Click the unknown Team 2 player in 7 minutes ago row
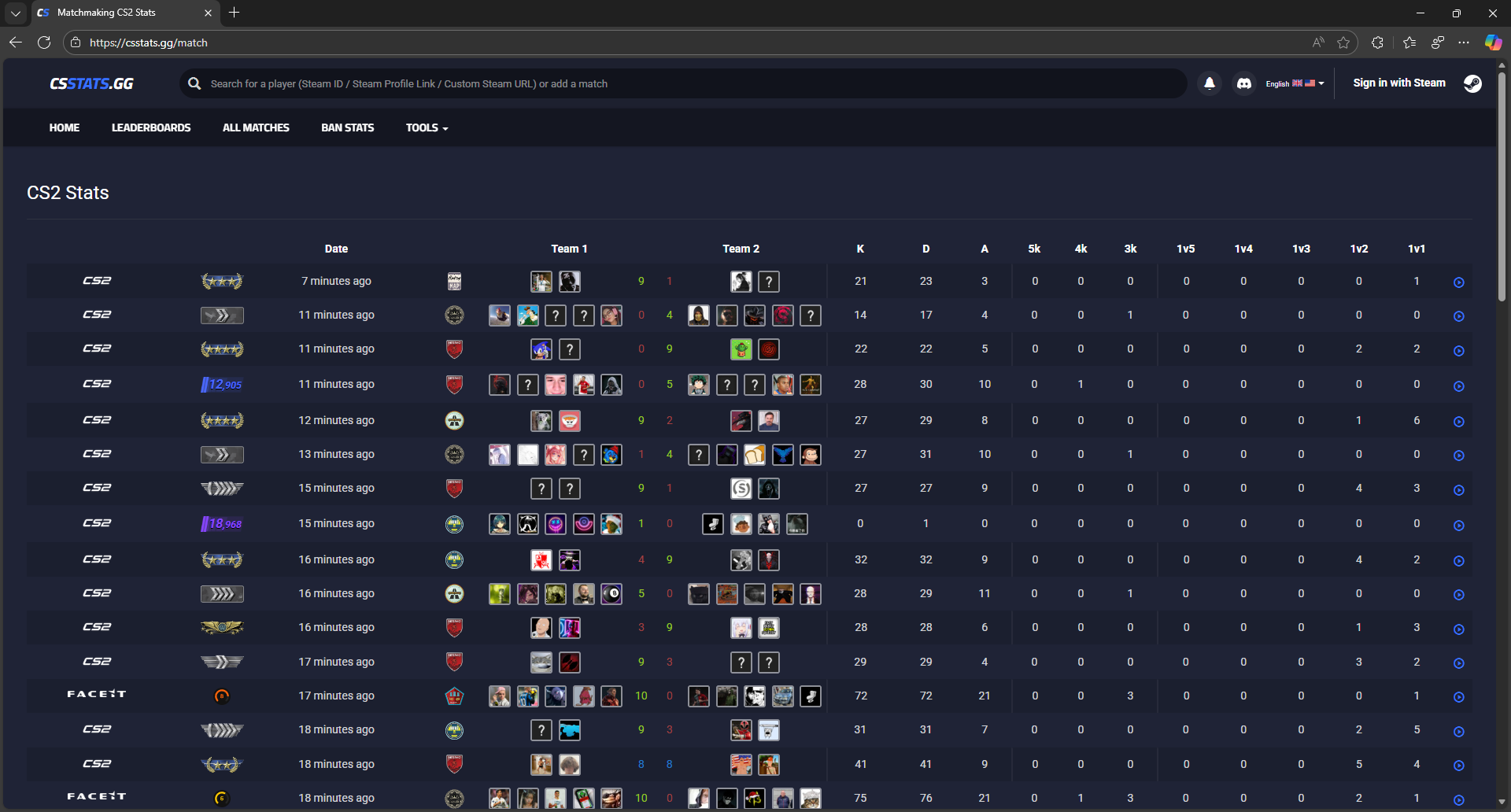This screenshot has height=812, width=1511. (x=769, y=281)
